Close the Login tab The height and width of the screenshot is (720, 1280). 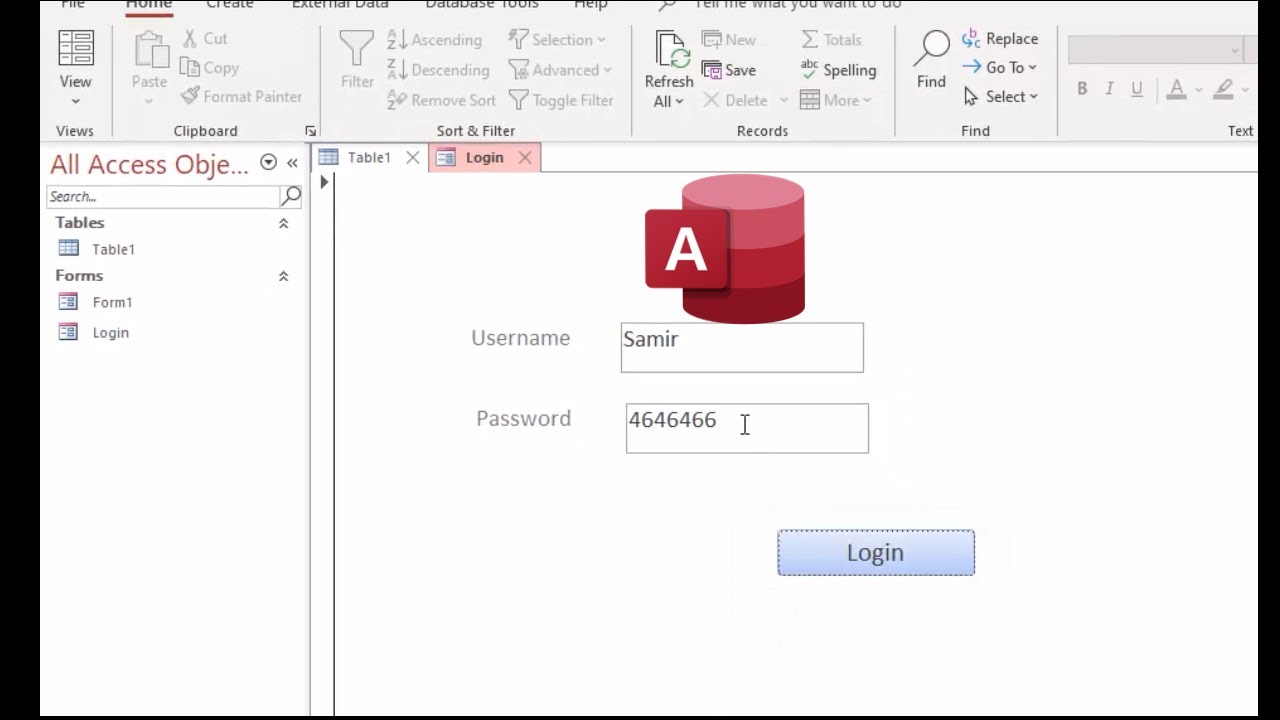tap(525, 158)
